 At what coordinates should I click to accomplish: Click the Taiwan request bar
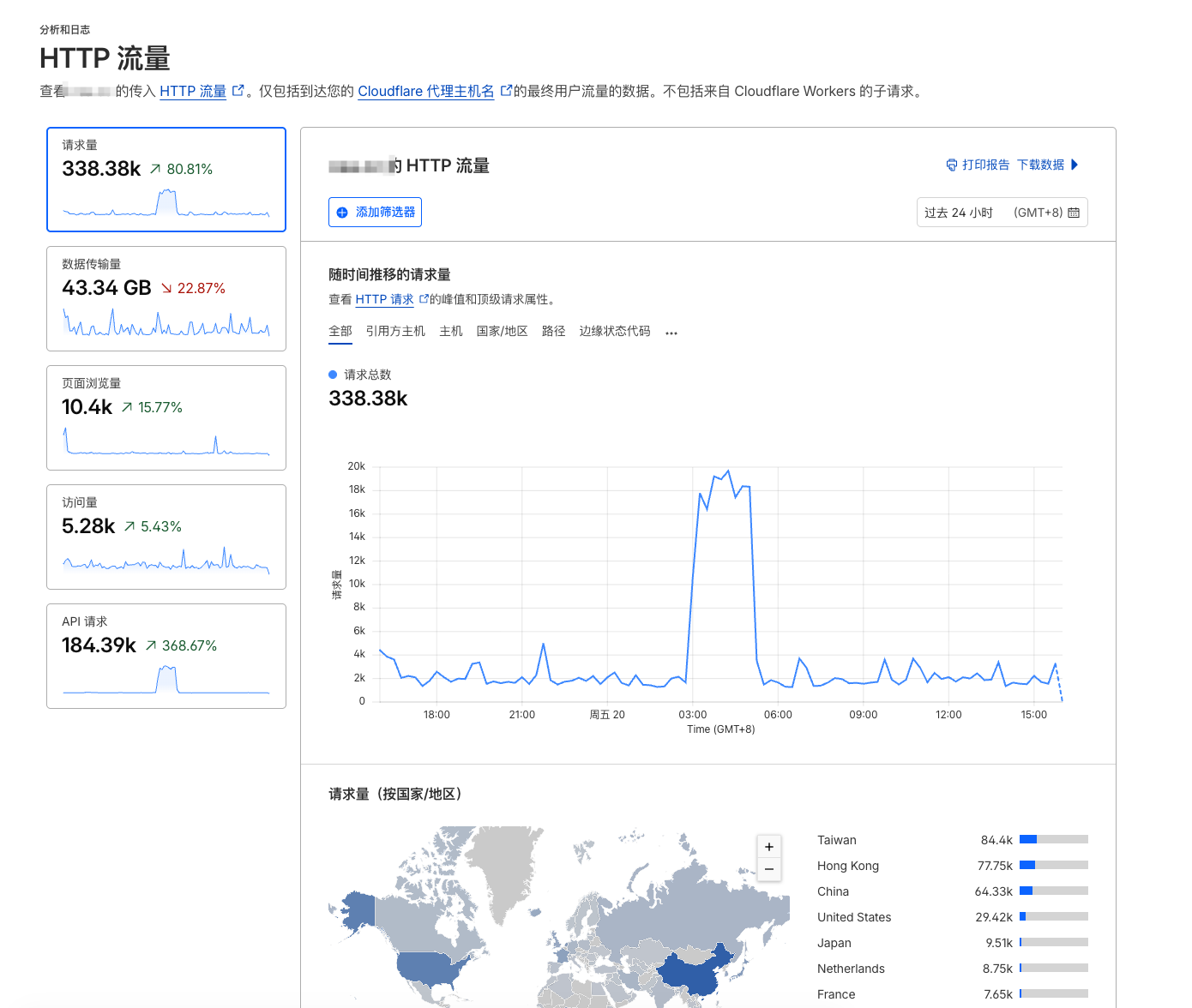pos(1054,839)
